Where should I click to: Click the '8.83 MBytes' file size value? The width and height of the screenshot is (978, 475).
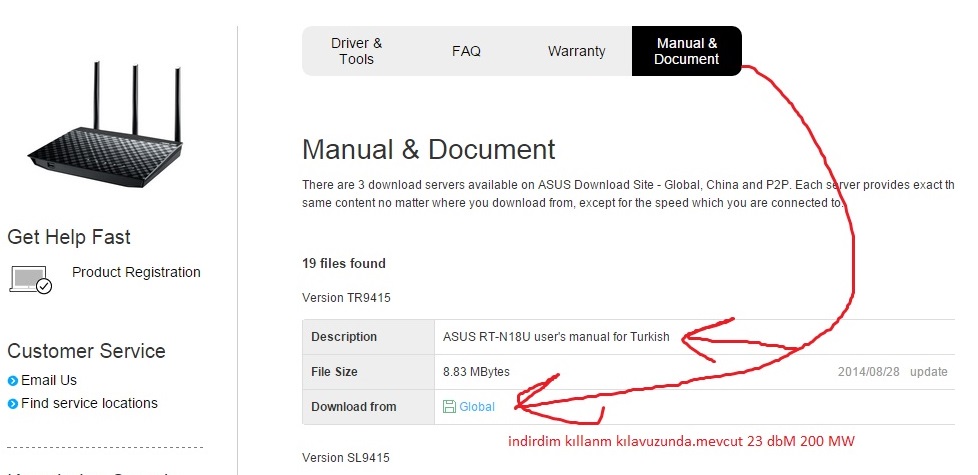pos(476,372)
